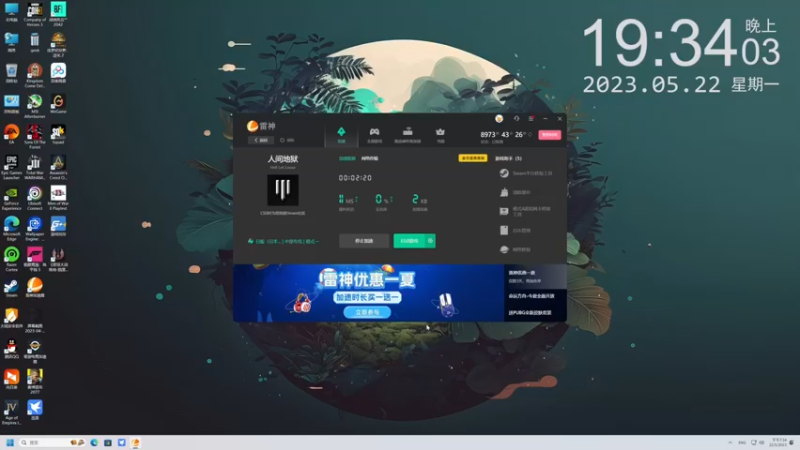This screenshot has width=800, height=450.
Task: Click the Leigod orange logo
Action: point(261,126)
